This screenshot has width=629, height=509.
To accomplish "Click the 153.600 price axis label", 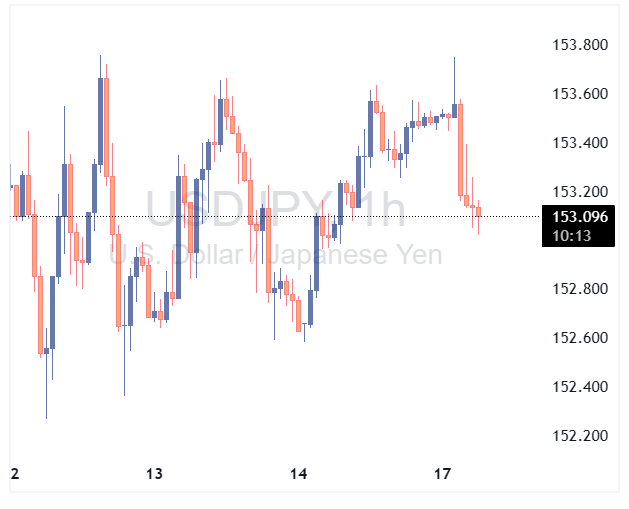I will pyautogui.click(x=581, y=94).
